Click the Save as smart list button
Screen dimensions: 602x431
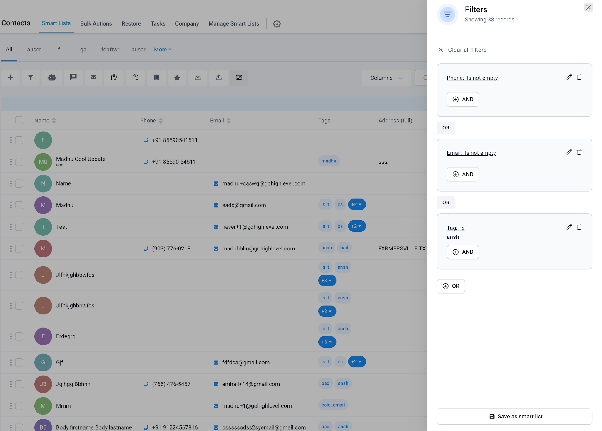click(514, 416)
